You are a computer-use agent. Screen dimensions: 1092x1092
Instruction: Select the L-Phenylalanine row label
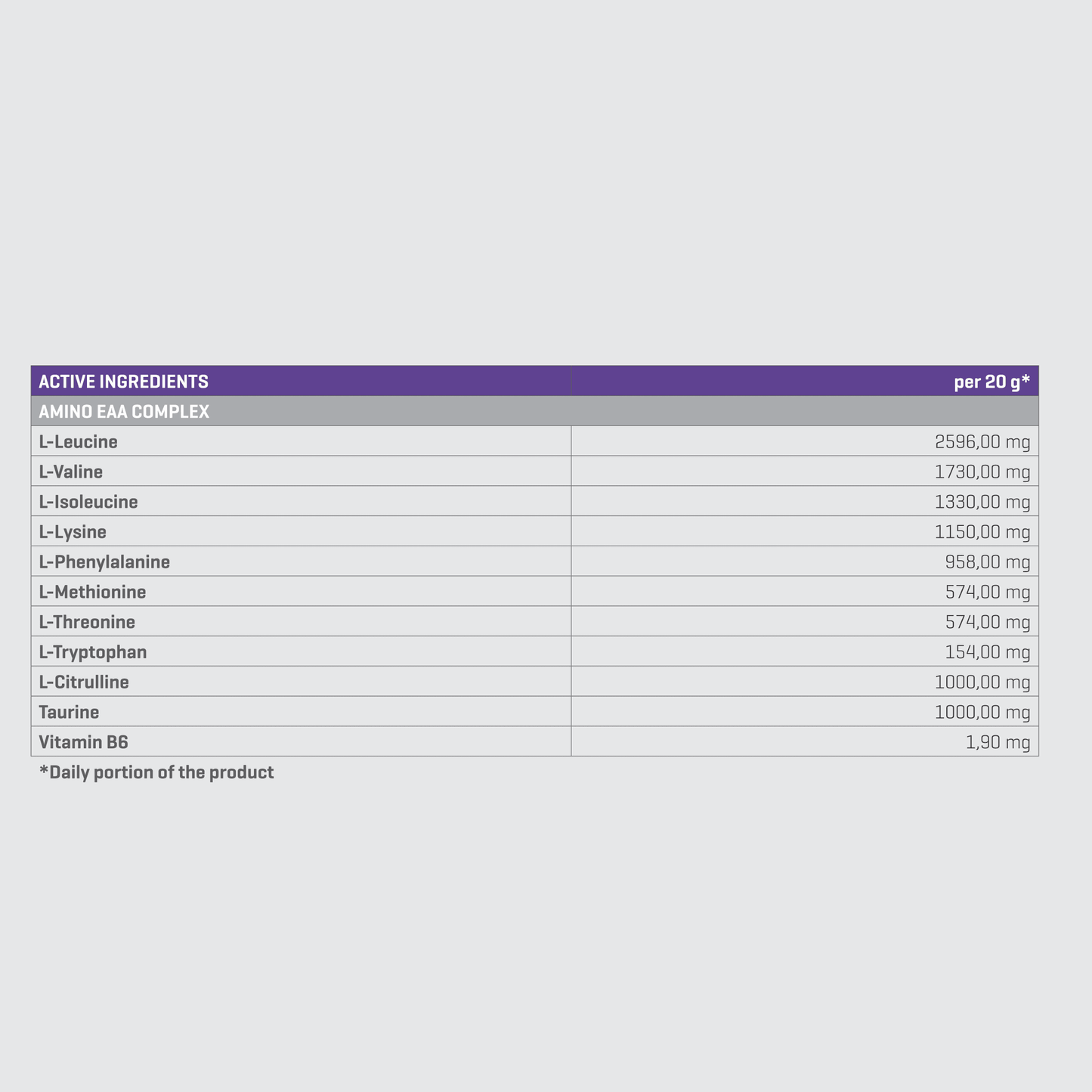(x=104, y=562)
